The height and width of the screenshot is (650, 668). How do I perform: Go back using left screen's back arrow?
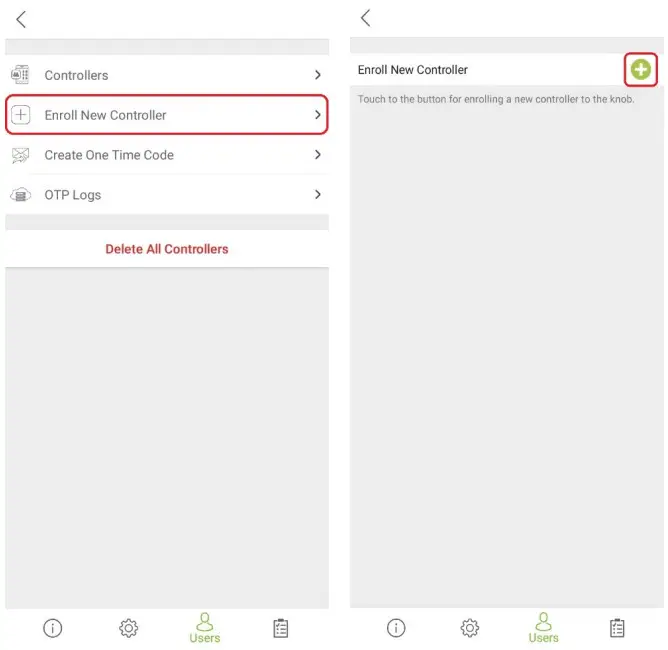pos(21,19)
